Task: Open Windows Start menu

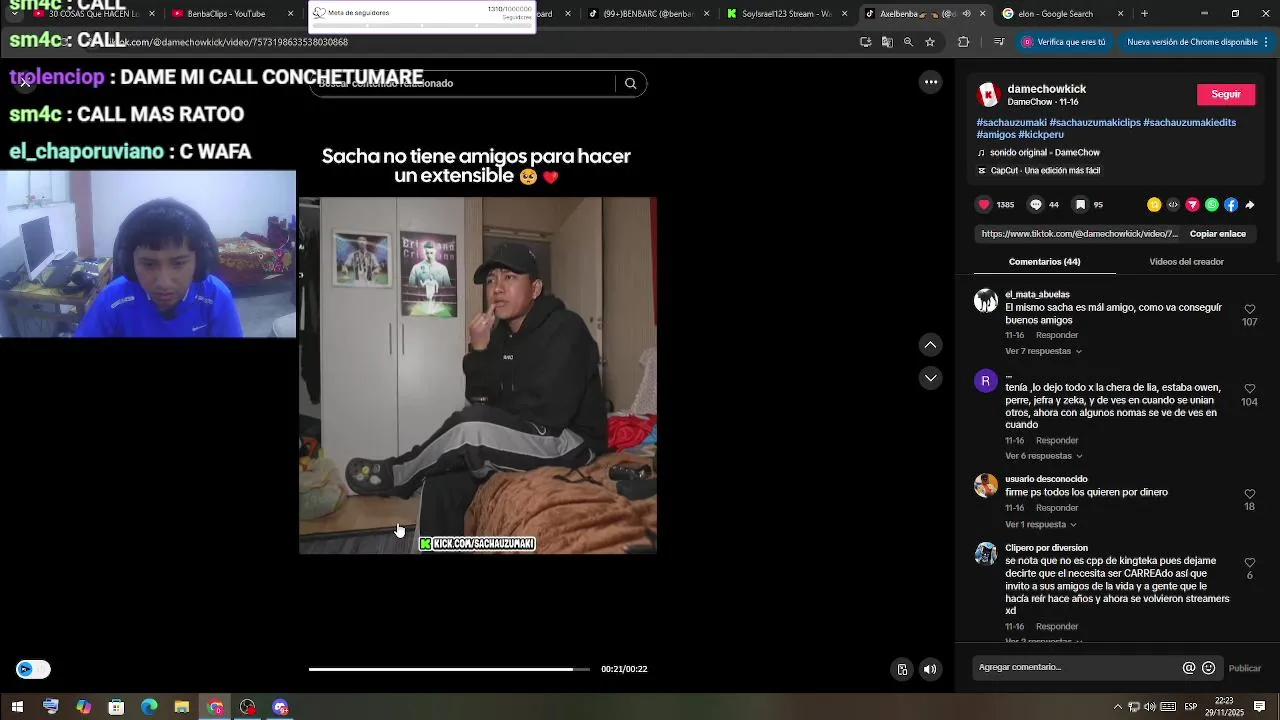Action: tap(17, 707)
